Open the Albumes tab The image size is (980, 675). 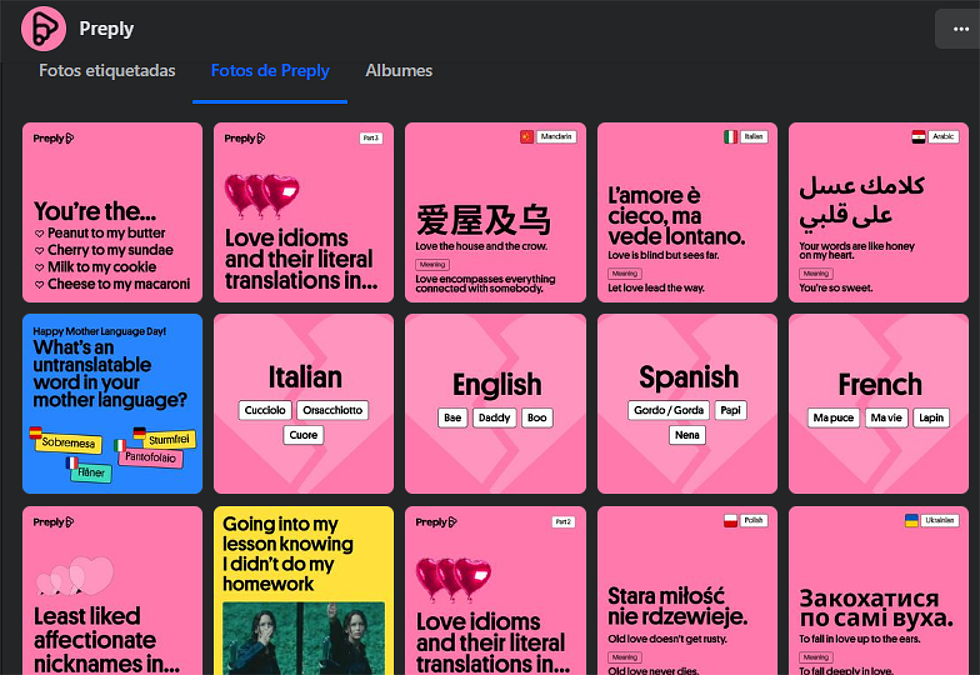tap(398, 70)
